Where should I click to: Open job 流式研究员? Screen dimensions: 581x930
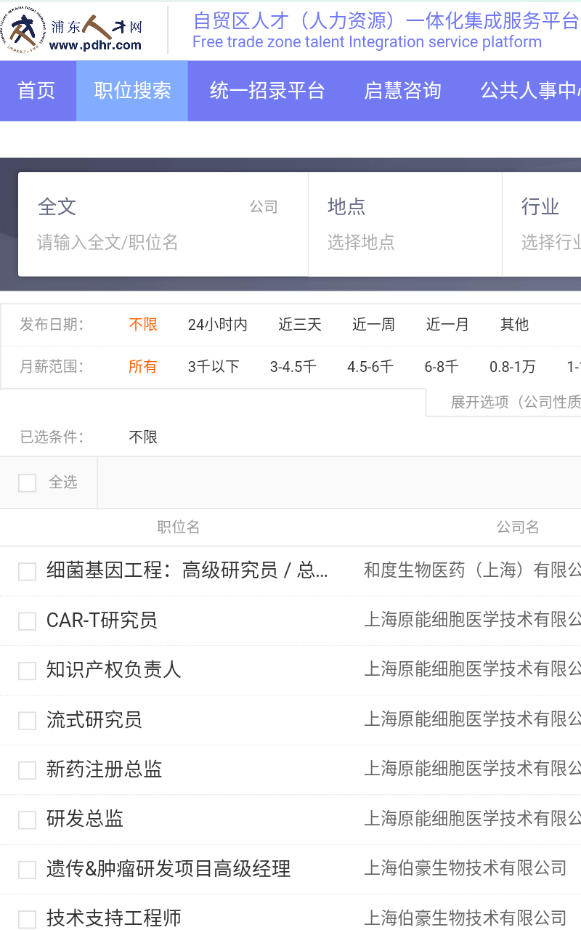[94, 719]
